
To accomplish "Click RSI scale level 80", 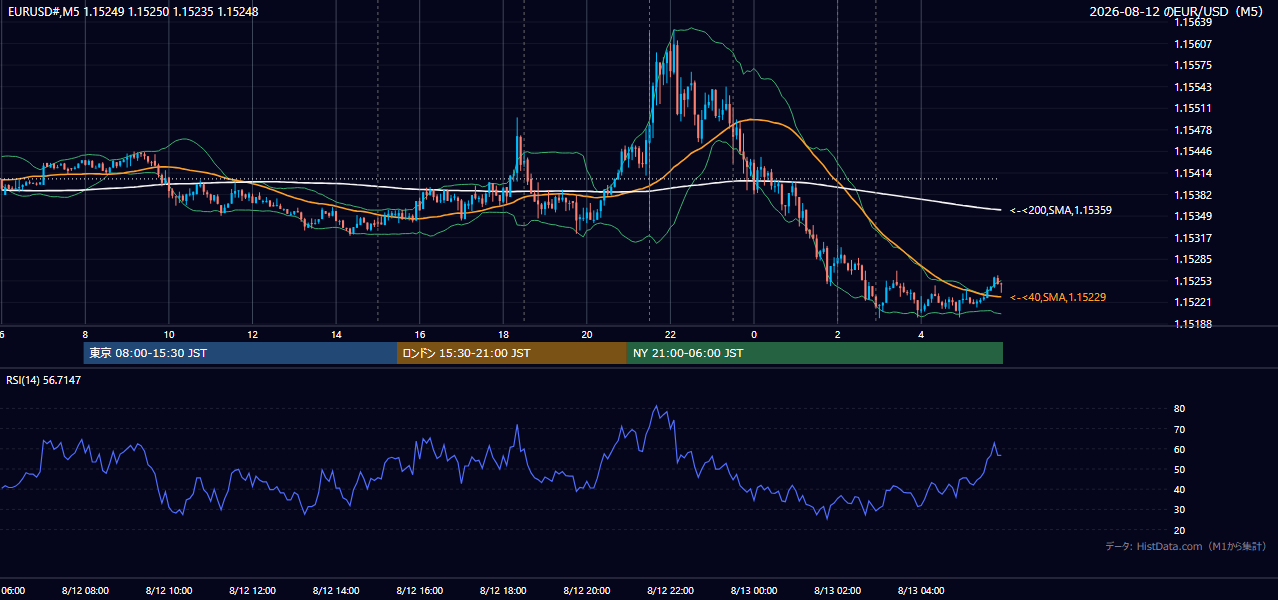I will pos(1180,409).
